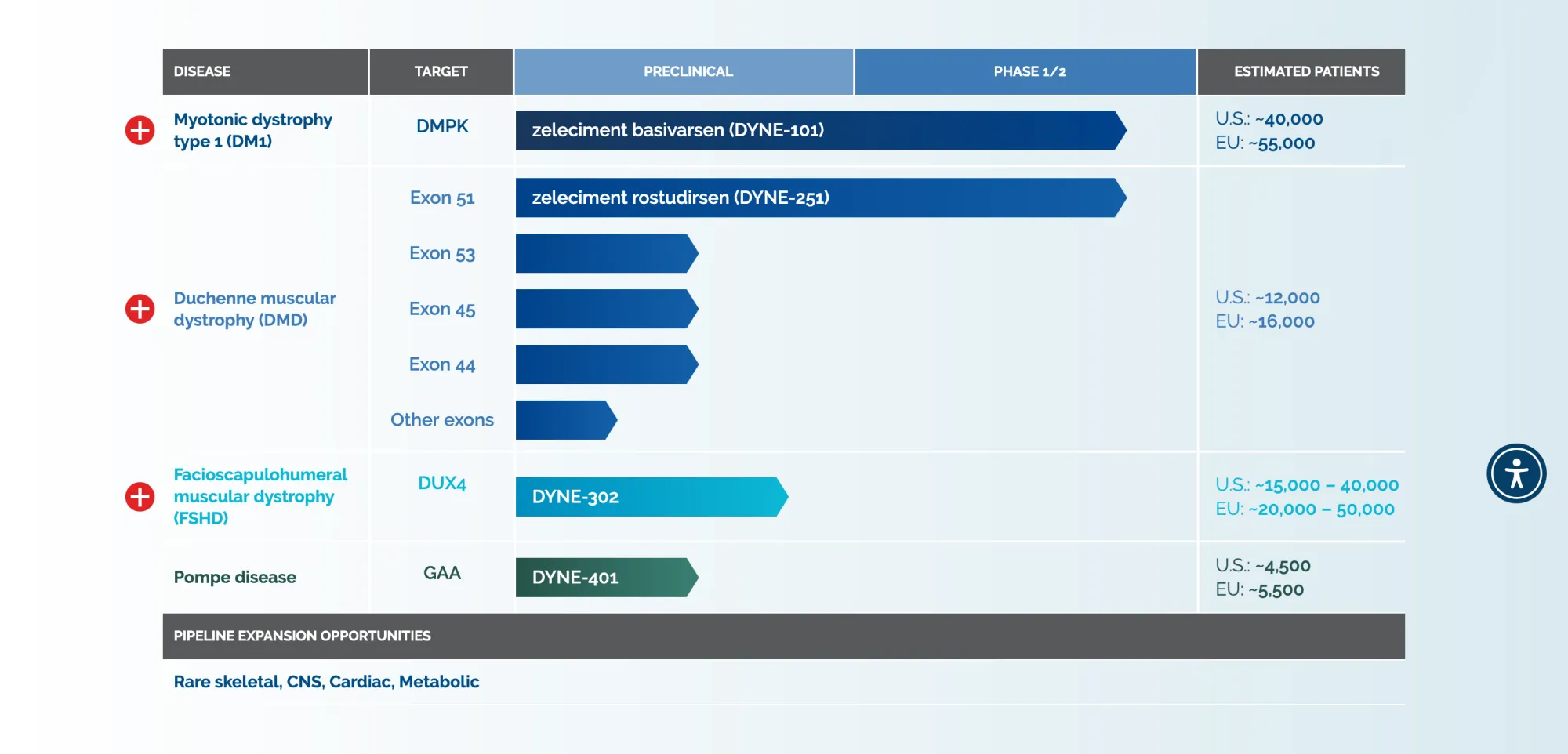Click the red plus icon beside Duchenne muscular dystrophy
Image resolution: width=1568 pixels, height=754 pixels.
coord(138,309)
